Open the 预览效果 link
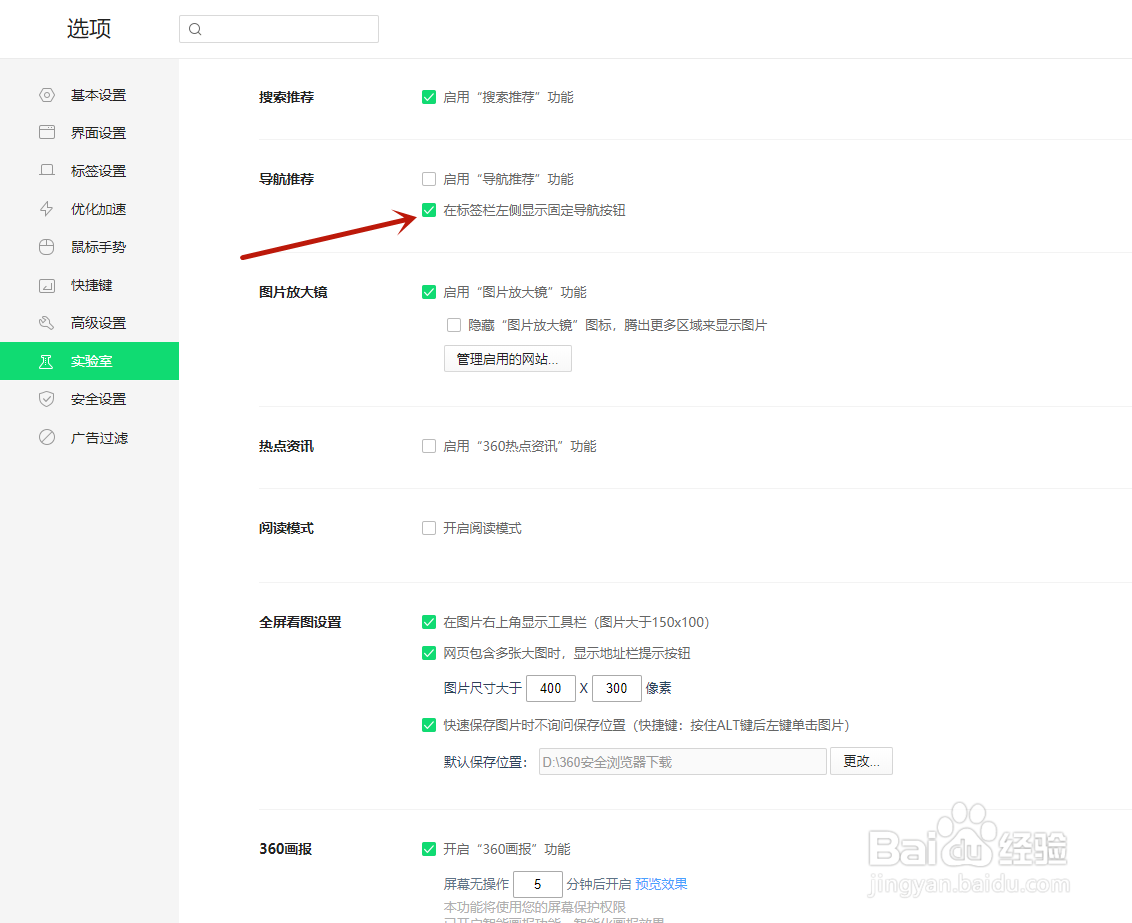The height and width of the screenshot is (923, 1132). click(x=661, y=884)
